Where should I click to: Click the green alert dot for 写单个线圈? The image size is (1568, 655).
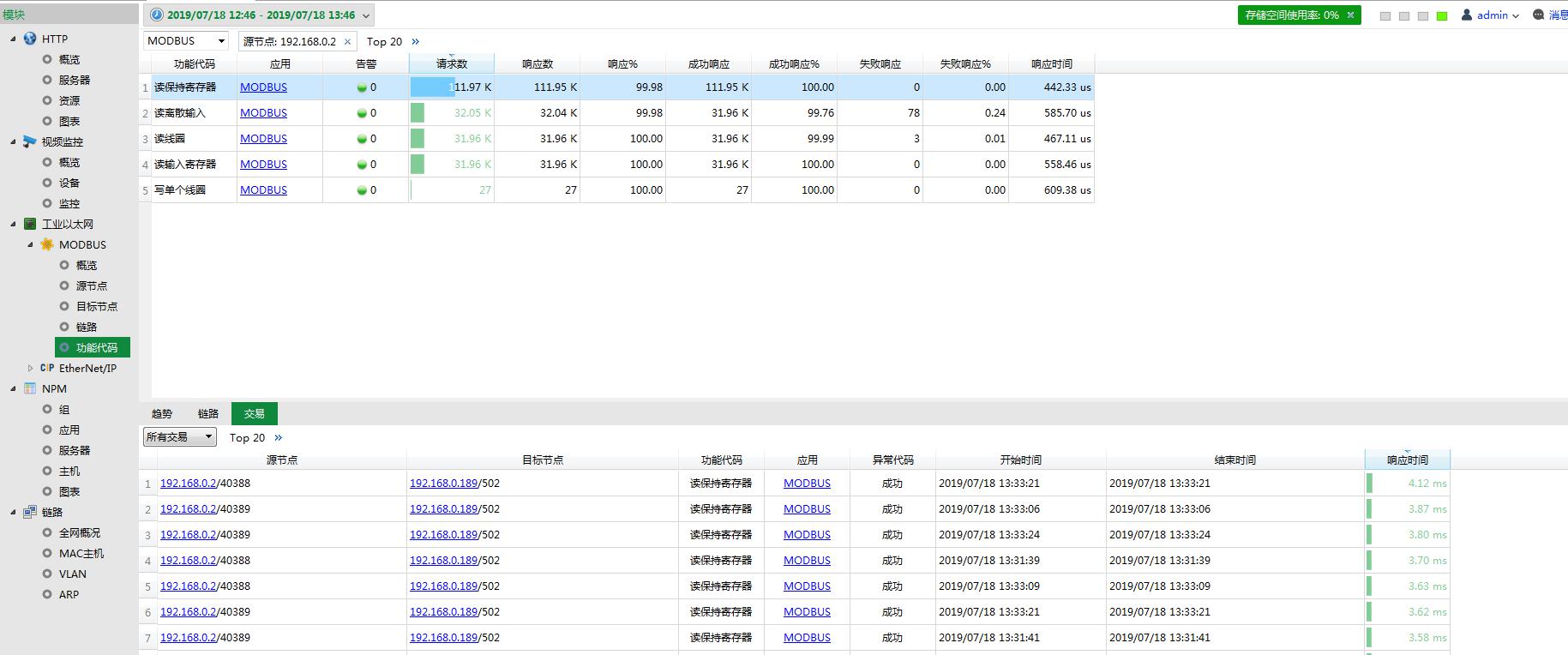362,190
